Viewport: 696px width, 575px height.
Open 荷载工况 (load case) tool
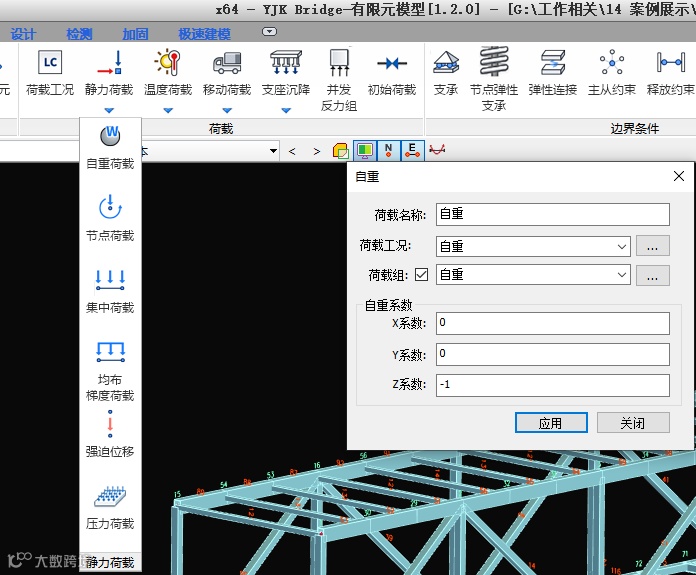click(50, 73)
